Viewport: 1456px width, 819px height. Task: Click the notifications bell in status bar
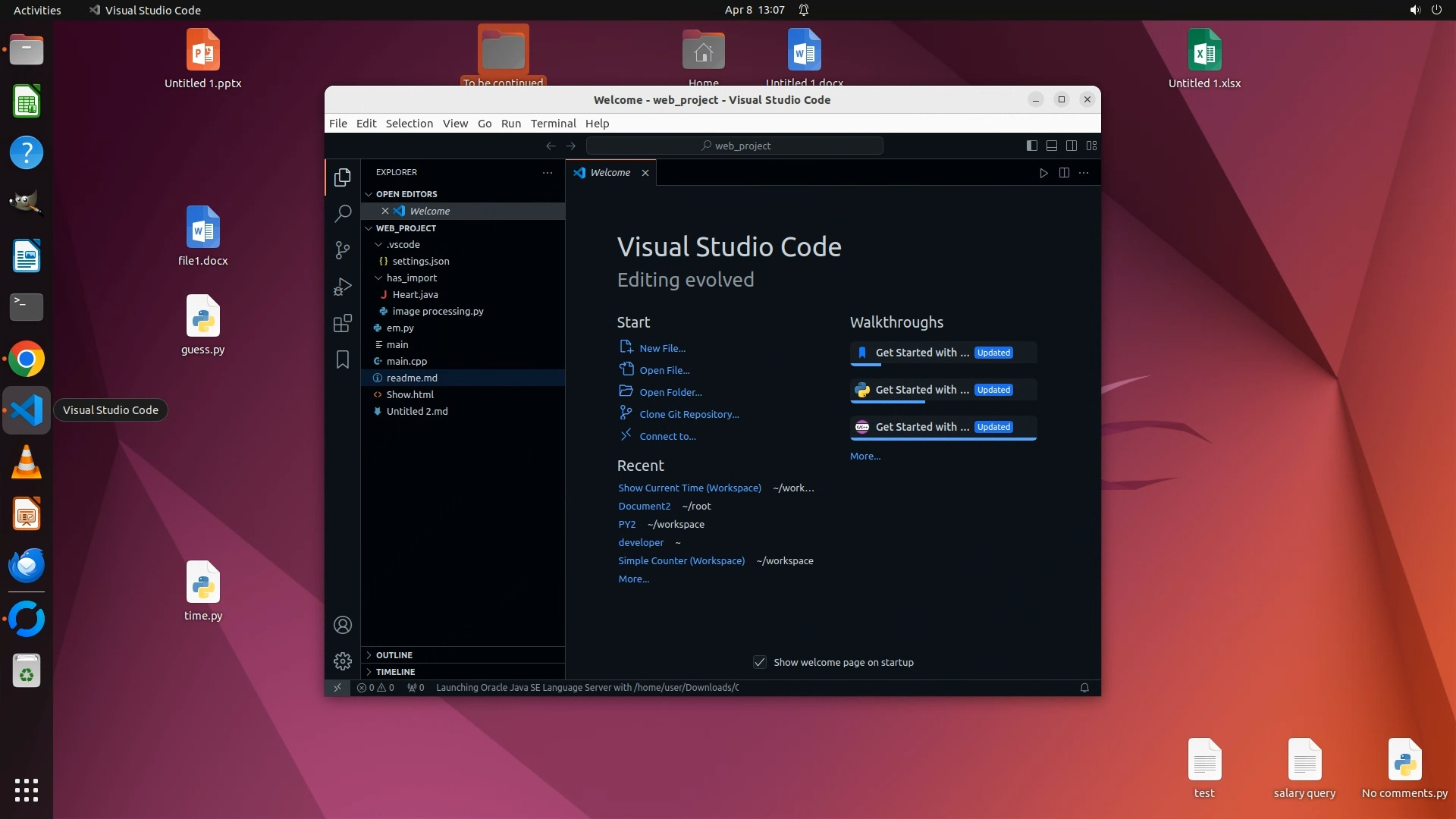coord(1084,688)
